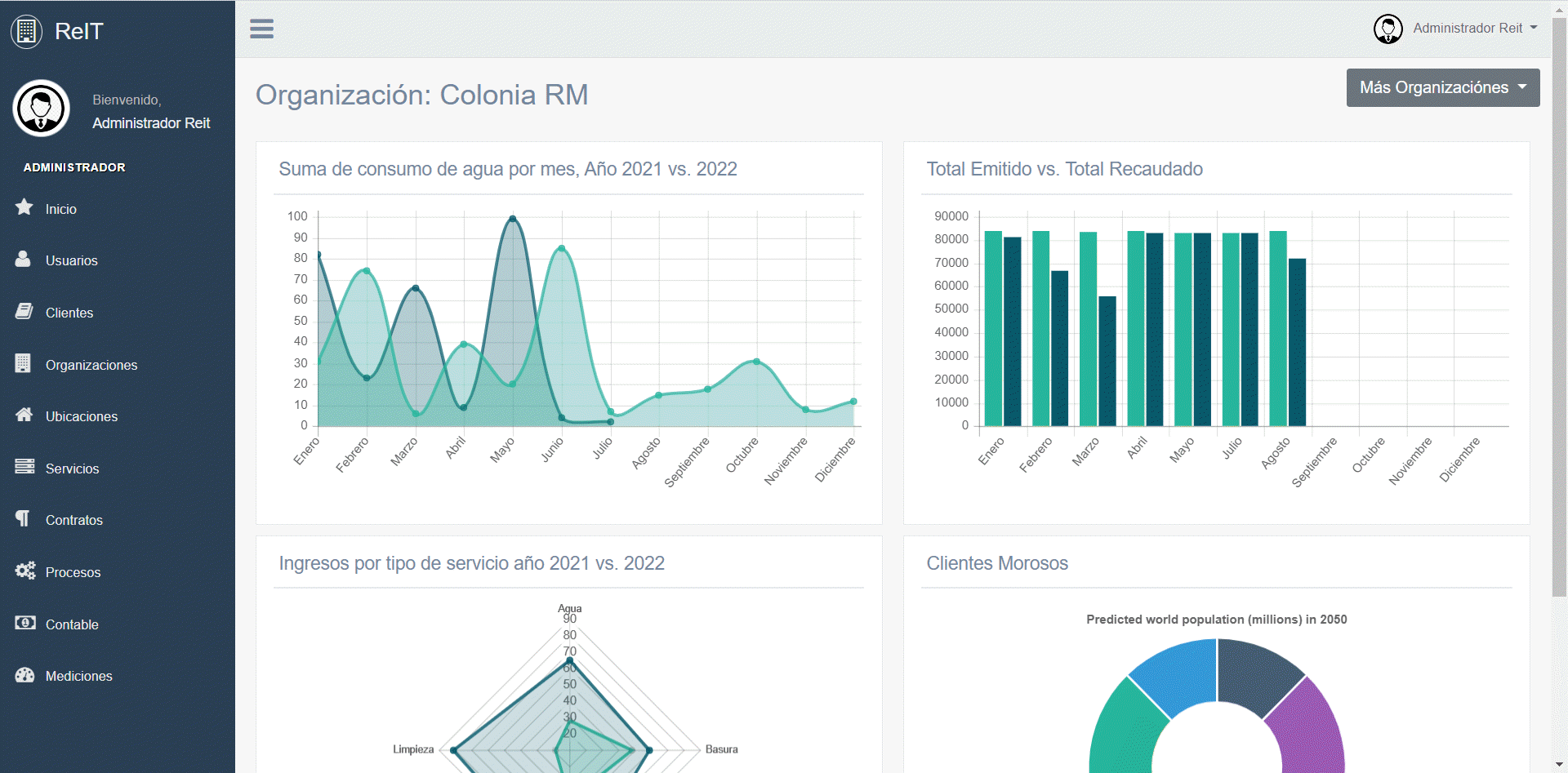Click the hamburger menu toggle icon
Image resolution: width=1568 pixels, height=773 pixels.
[x=261, y=29]
